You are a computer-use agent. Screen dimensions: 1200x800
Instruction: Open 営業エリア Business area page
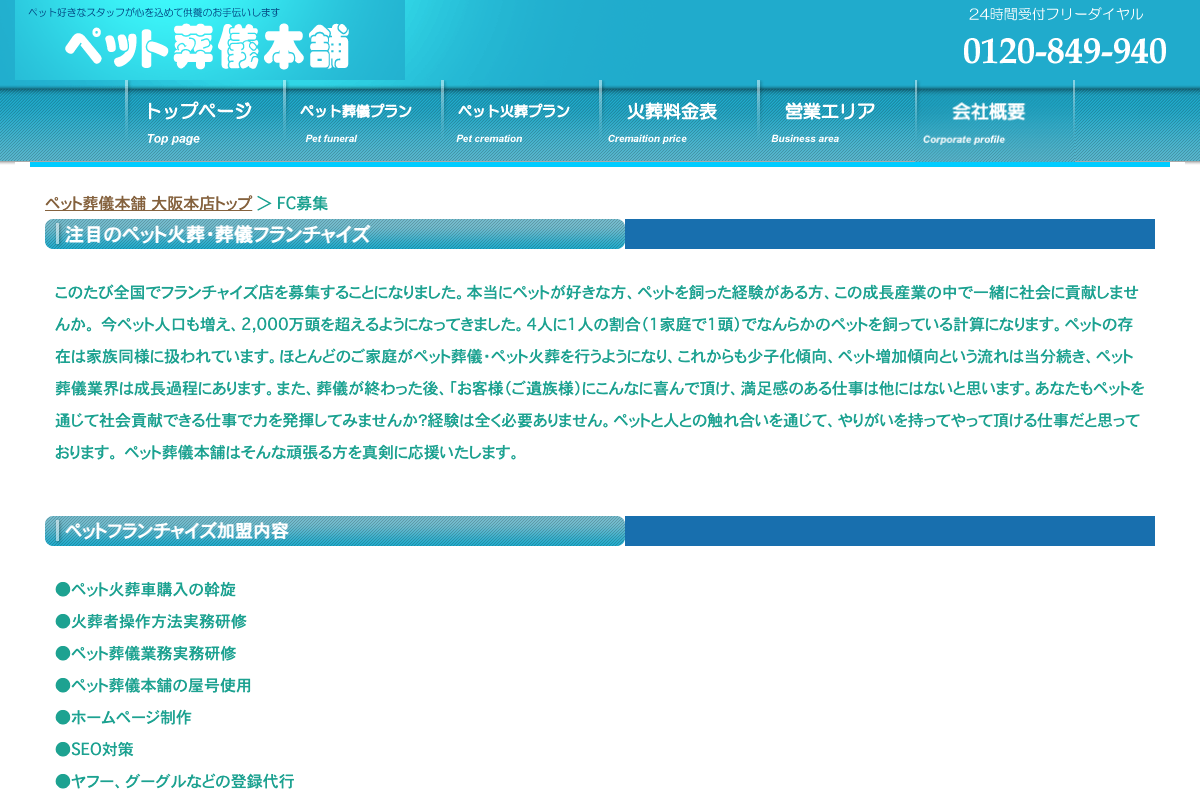[837, 120]
